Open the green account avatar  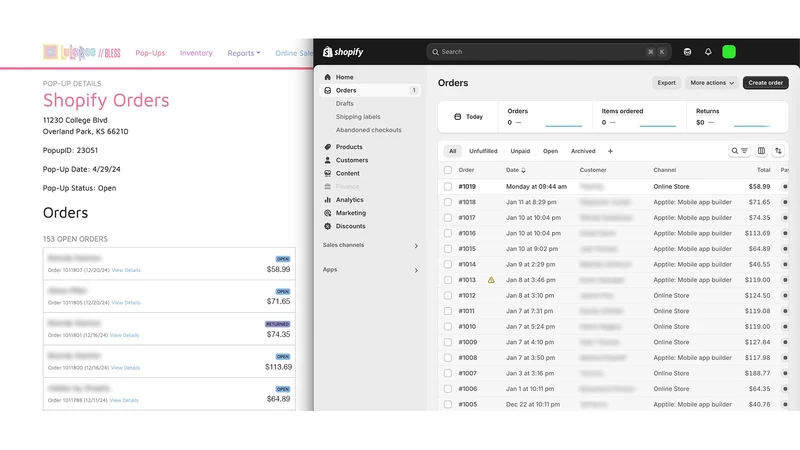tap(729, 52)
